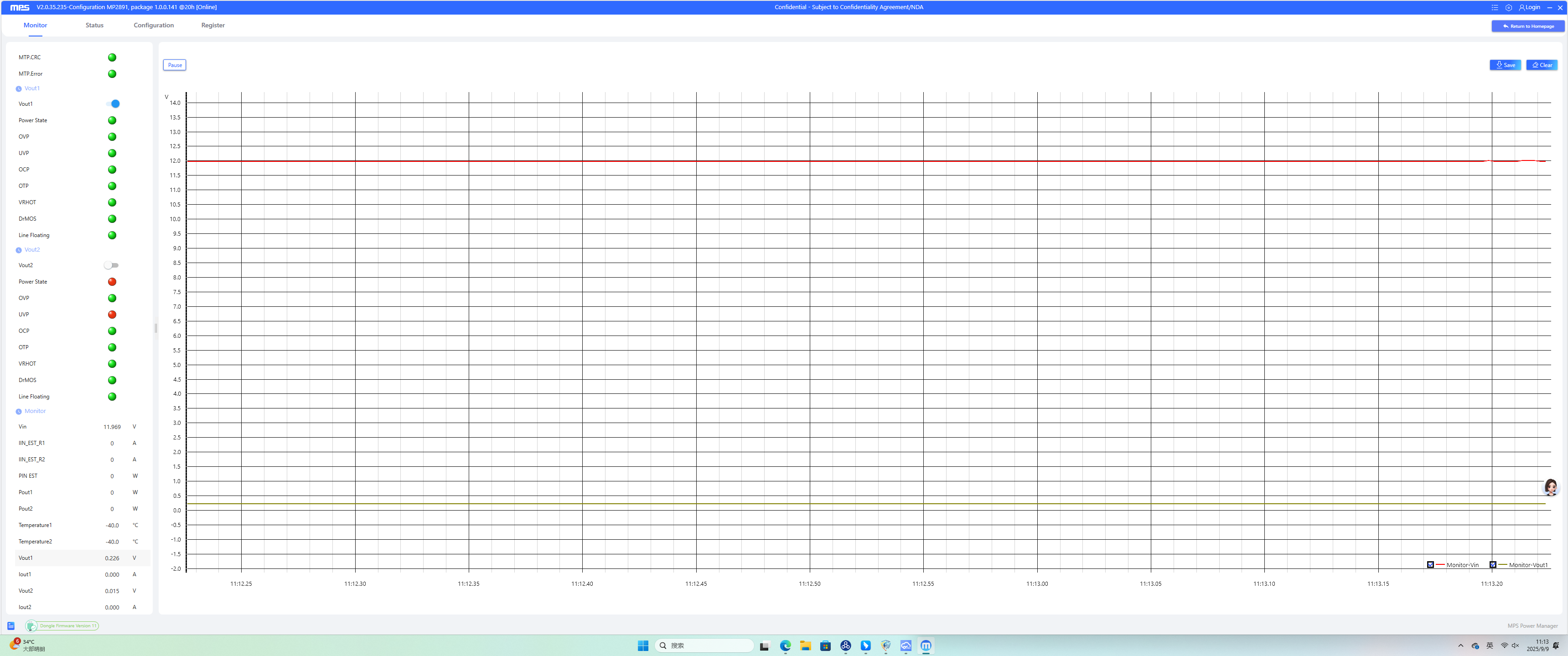
Task: Open the blue document log icon
Action: 11,625
